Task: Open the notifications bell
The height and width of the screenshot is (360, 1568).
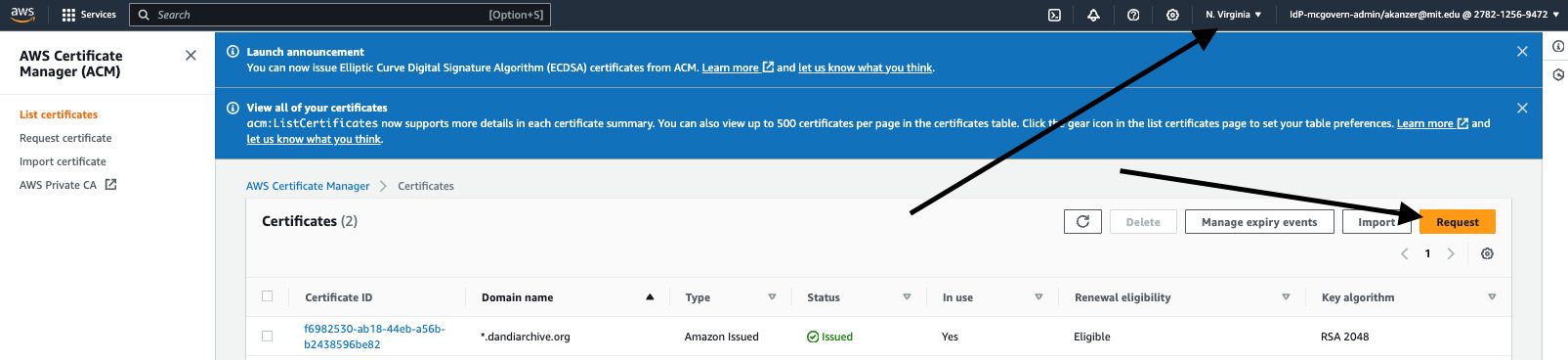Action: [x=1093, y=15]
